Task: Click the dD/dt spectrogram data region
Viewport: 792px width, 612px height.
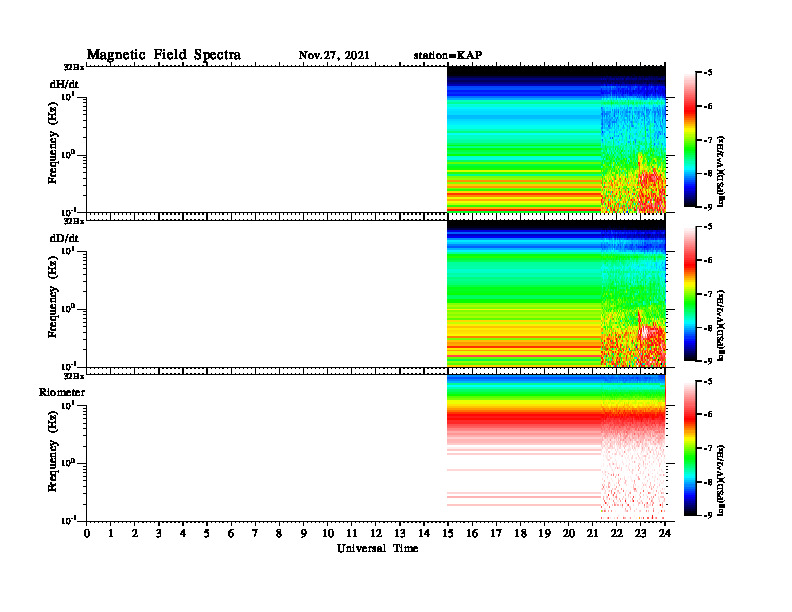Action: pos(556,293)
